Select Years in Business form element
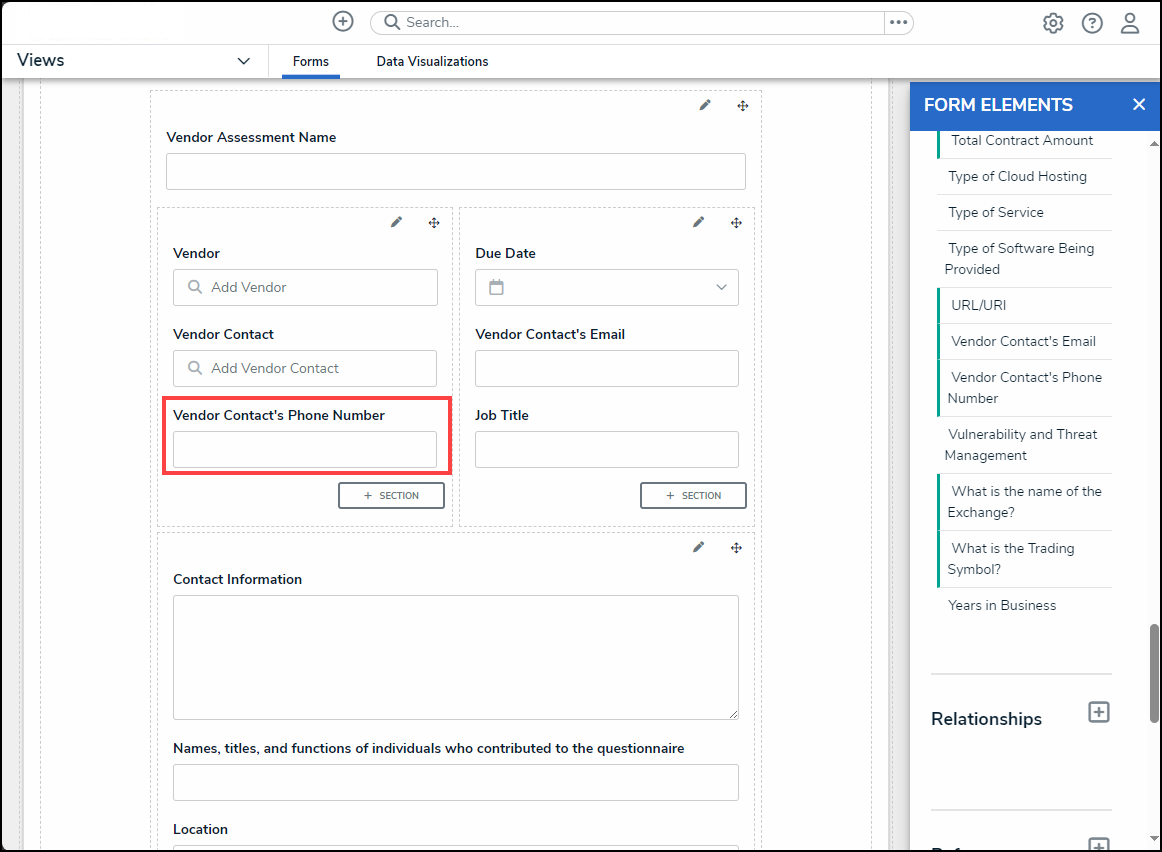Image resolution: width=1162 pixels, height=852 pixels. click(1002, 605)
